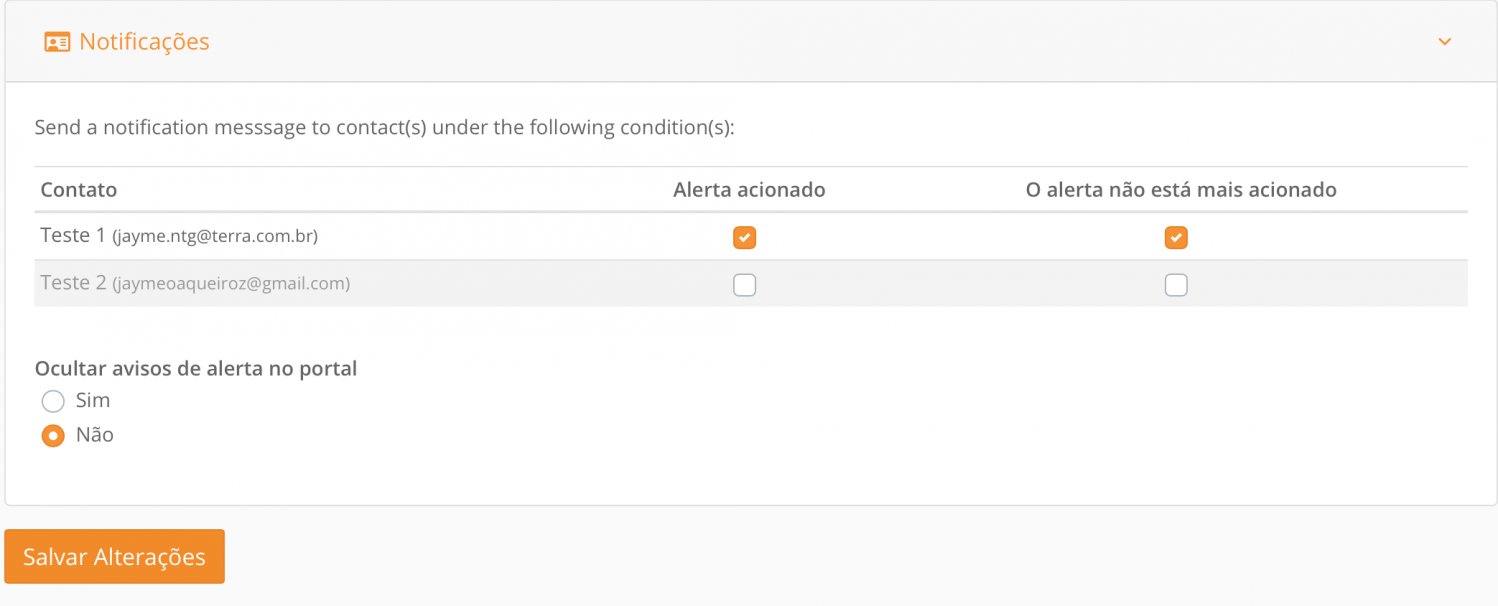Click the jayme.ntg@terra.com.br email address
1498x606 pixels.
pos(215,237)
